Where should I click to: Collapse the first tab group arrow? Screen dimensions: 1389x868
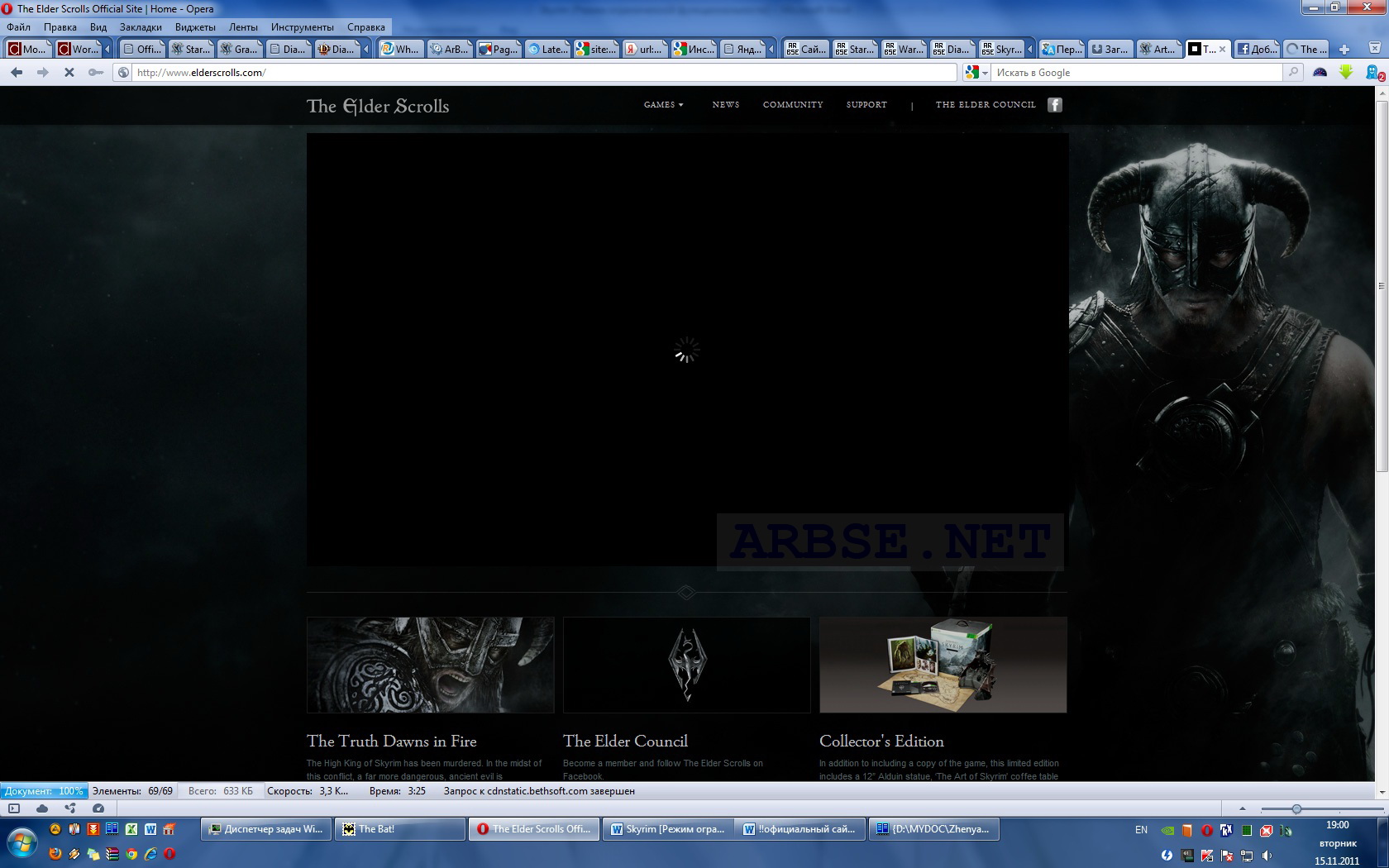(x=107, y=50)
